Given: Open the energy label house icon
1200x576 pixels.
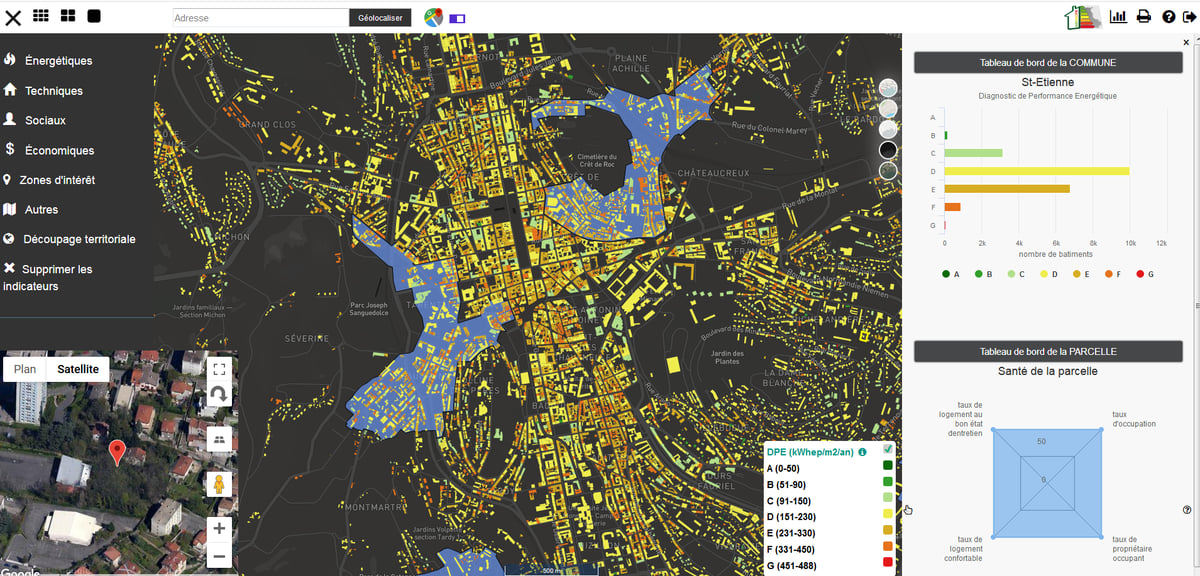Looking at the screenshot, I should 1083,17.
